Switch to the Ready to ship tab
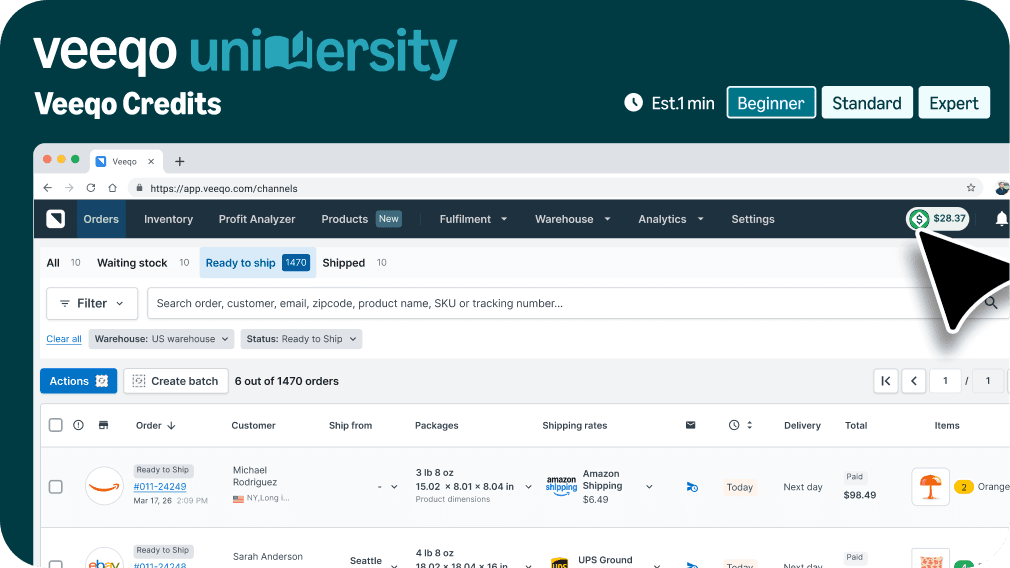This screenshot has height=568, width=1010. [x=258, y=263]
